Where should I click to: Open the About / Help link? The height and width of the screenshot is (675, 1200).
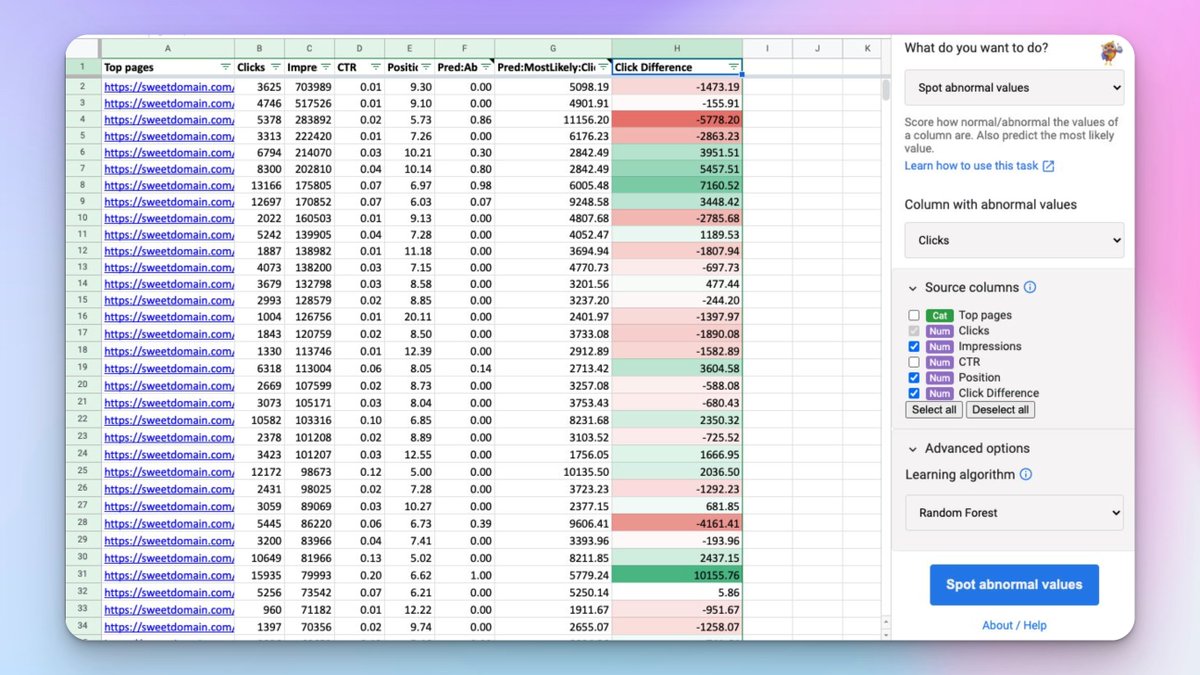pyautogui.click(x=1014, y=625)
